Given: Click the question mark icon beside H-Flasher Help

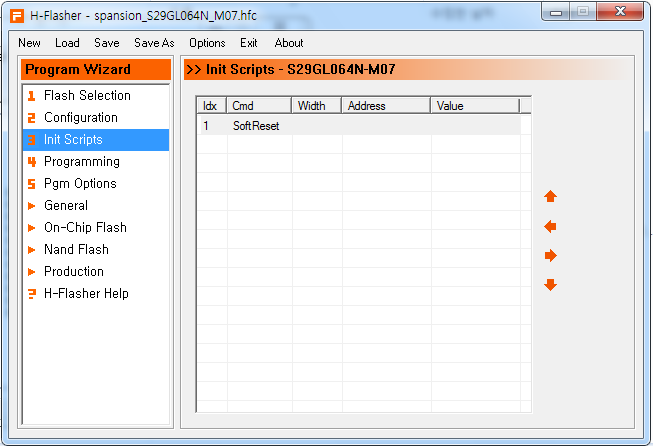Looking at the screenshot, I should [x=31, y=294].
